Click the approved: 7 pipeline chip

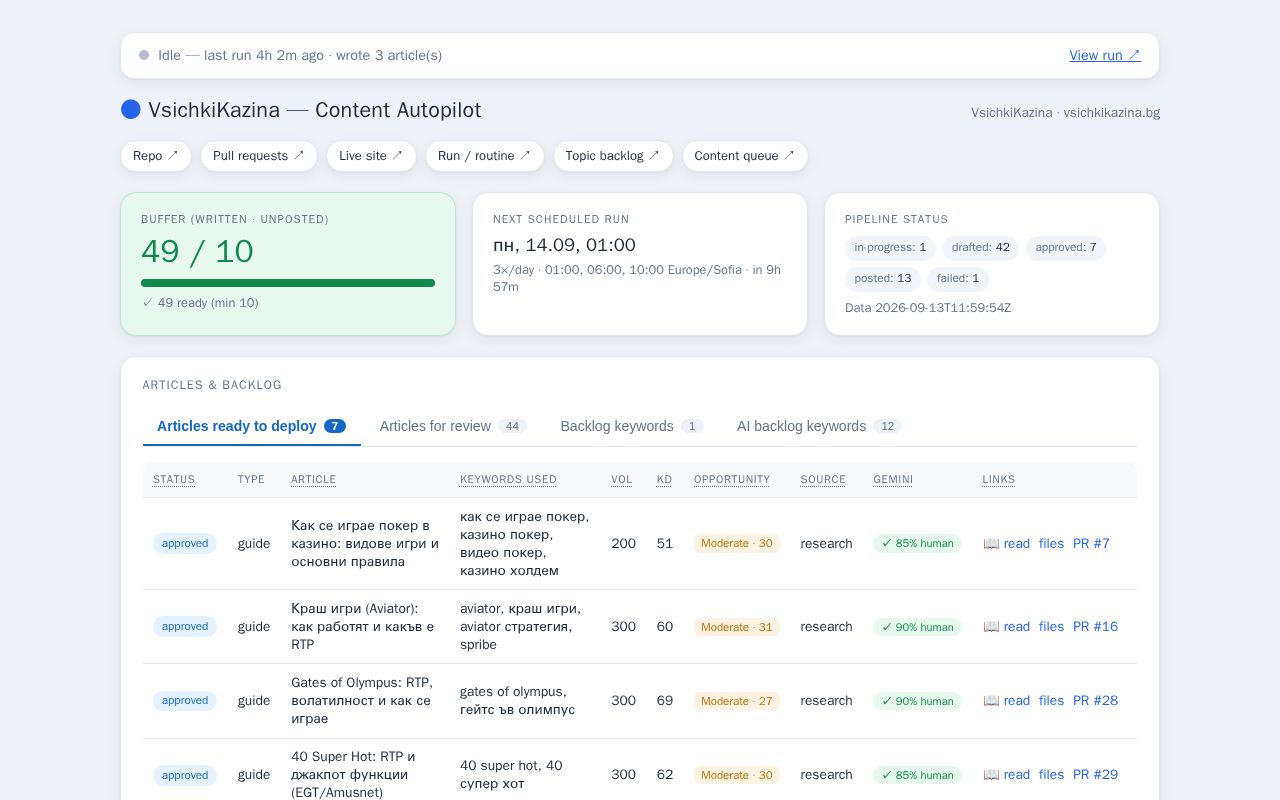point(1066,248)
